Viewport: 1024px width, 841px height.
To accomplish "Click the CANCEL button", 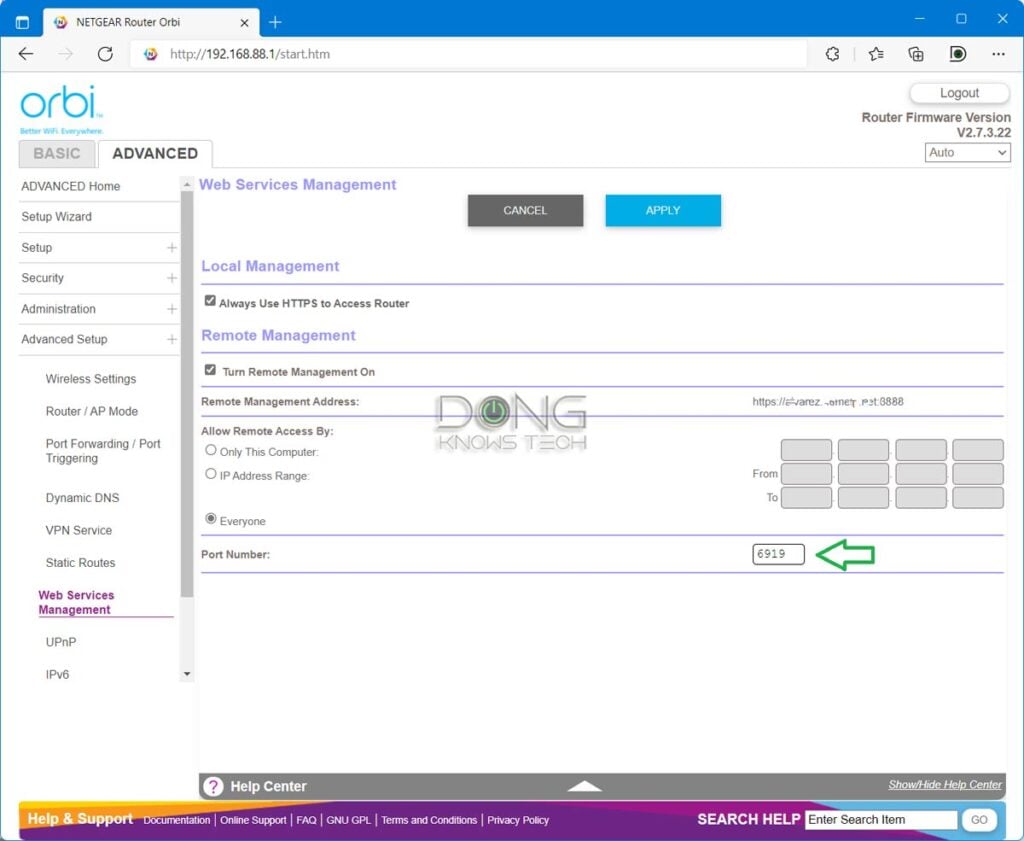I will tap(525, 210).
